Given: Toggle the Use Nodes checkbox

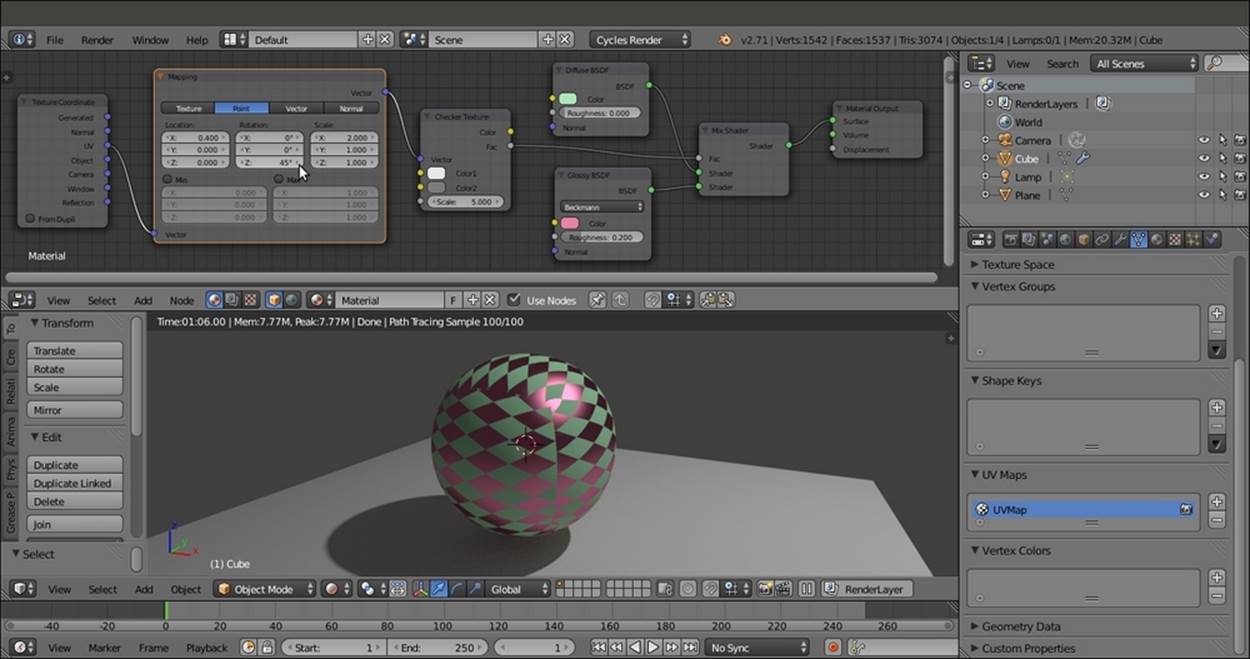Looking at the screenshot, I should point(514,300).
